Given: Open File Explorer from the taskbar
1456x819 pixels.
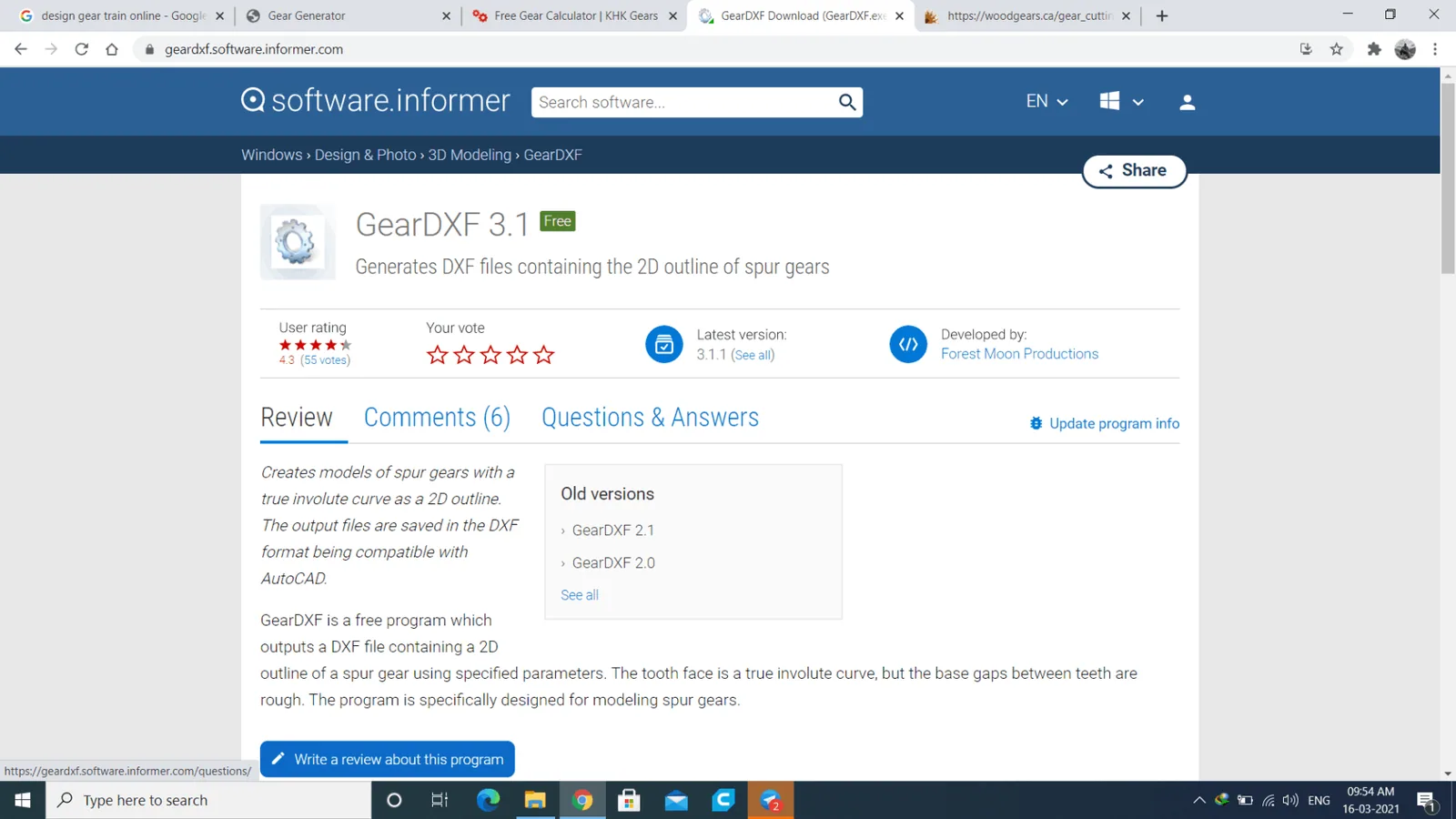Looking at the screenshot, I should tap(535, 800).
